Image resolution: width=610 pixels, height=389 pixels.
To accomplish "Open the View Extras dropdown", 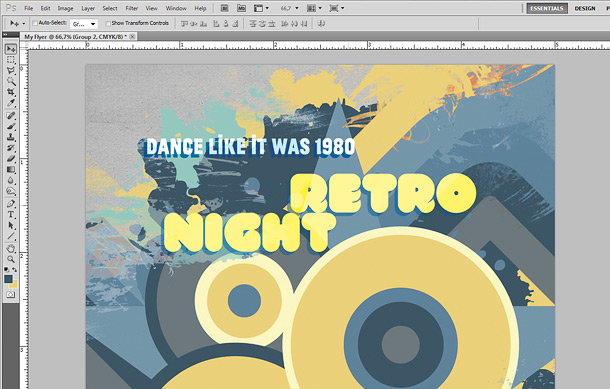I will click(261, 8).
